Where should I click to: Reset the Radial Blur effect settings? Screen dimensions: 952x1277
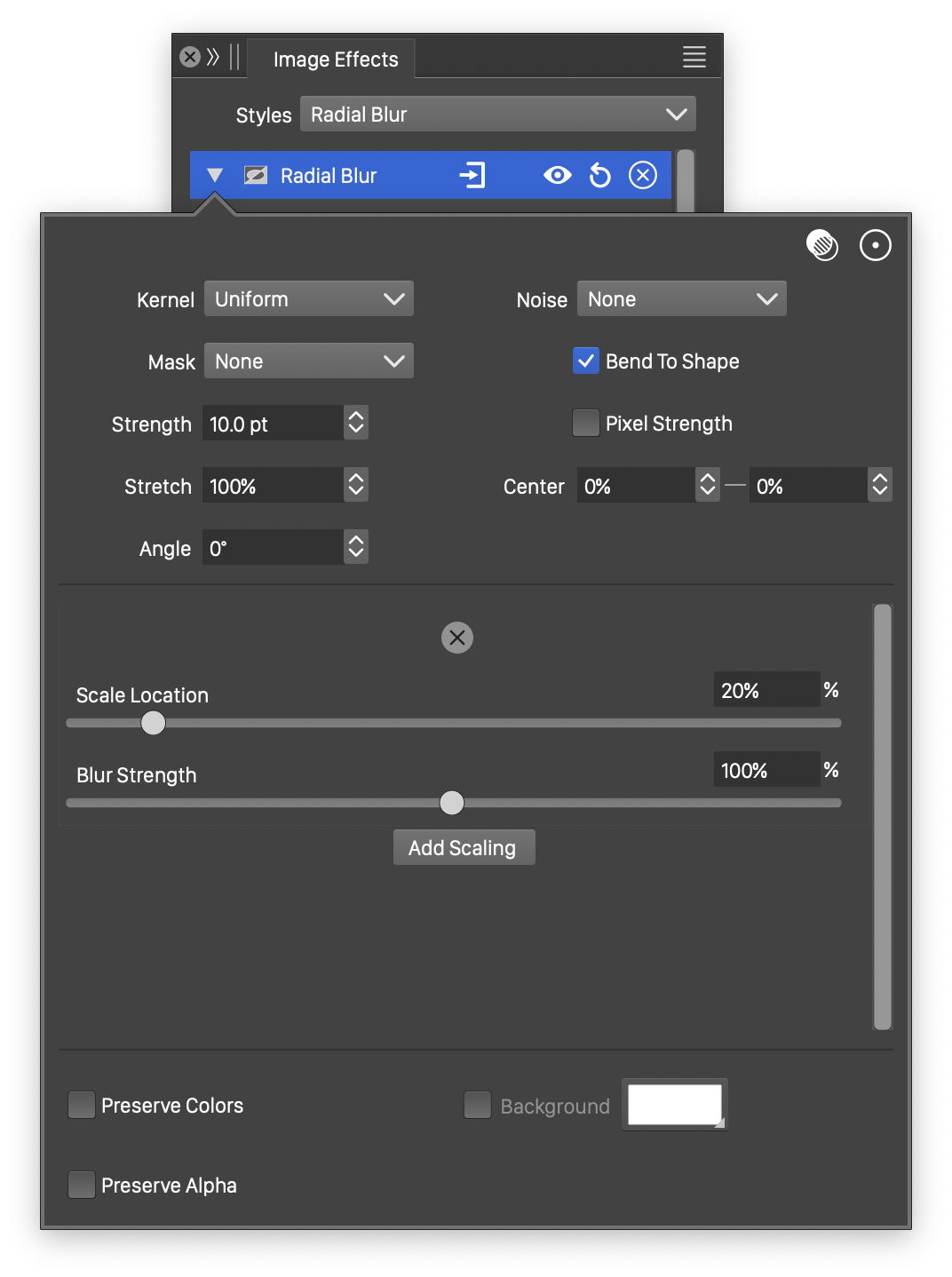point(600,175)
